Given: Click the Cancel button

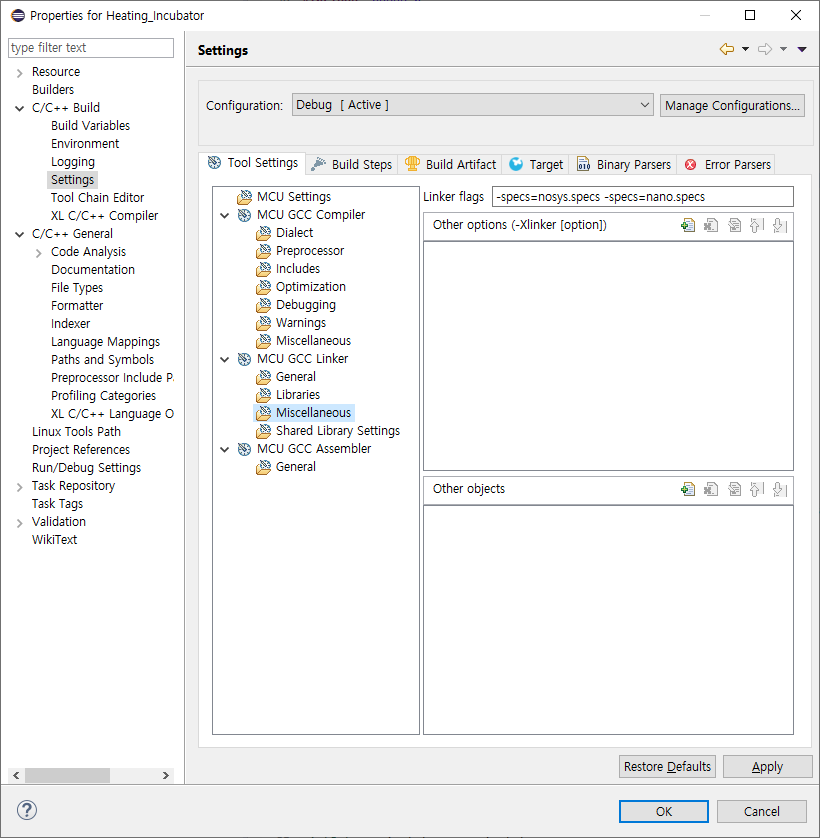Looking at the screenshot, I should click(762, 811).
